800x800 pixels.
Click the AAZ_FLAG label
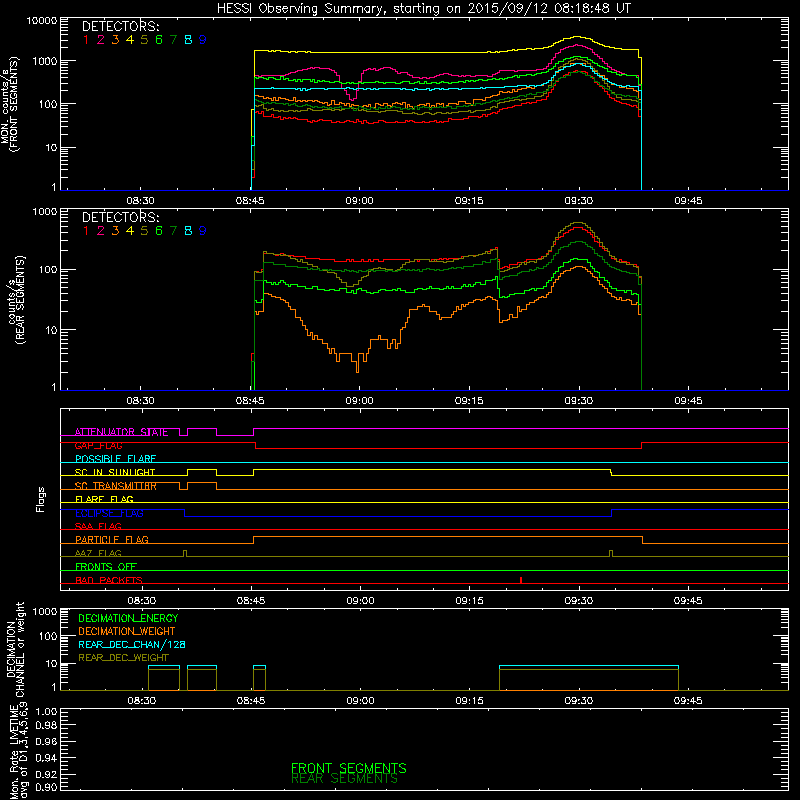pos(98,553)
